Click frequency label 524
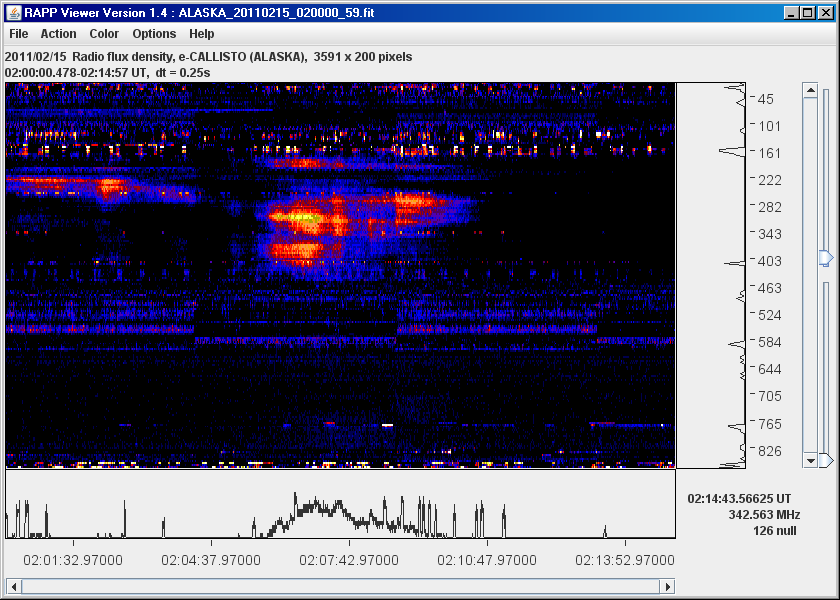 click(769, 315)
